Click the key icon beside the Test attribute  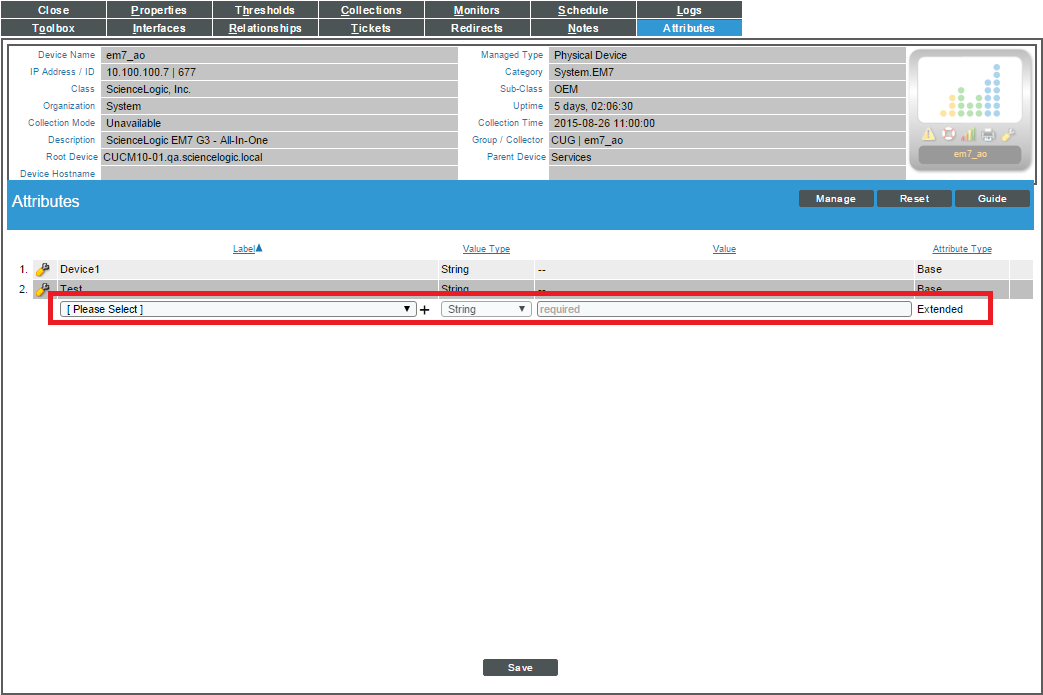[x=42, y=288]
